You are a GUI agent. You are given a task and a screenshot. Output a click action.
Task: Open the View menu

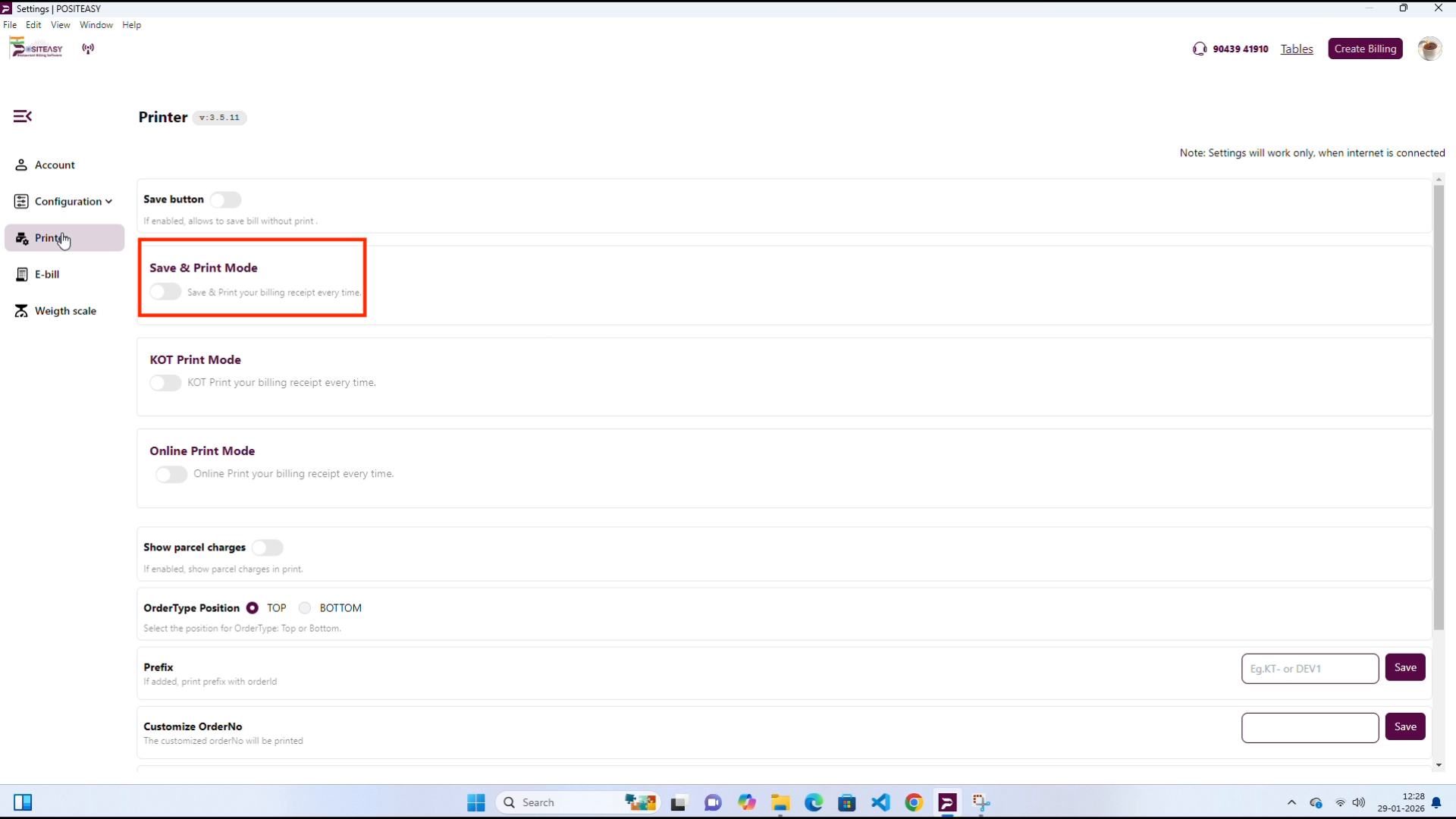click(60, 25)
